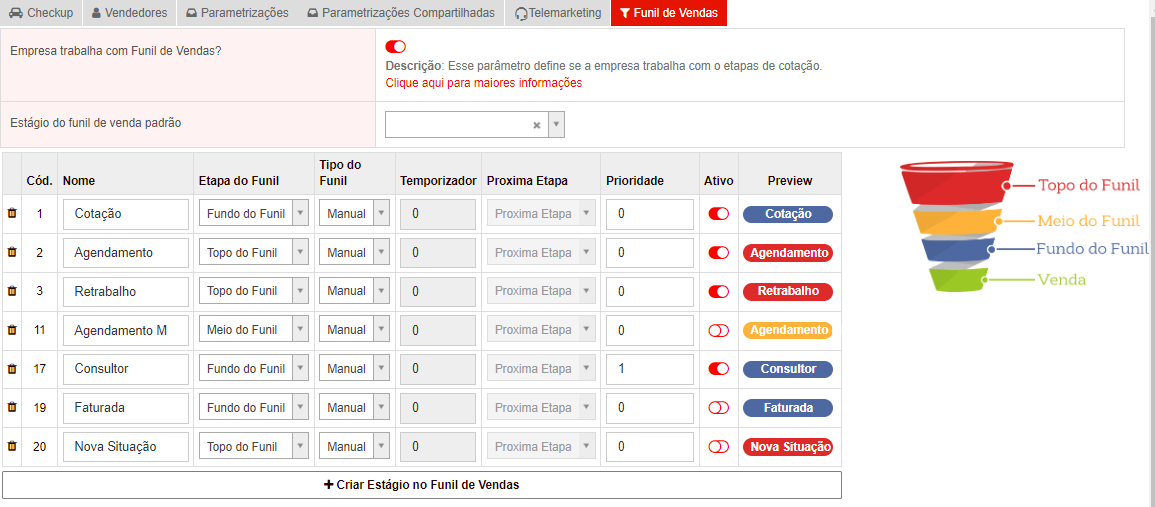
Task: Click the yellow Meio do Funil funnel segment
Action: pyautogui.click(x=958, y=220)
